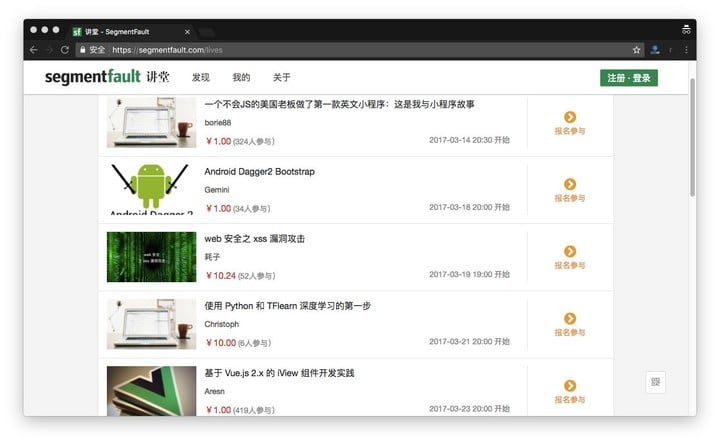Click the address bar URL field
Image resolution: width=720 pixels, height=444 pixels.
358,50
